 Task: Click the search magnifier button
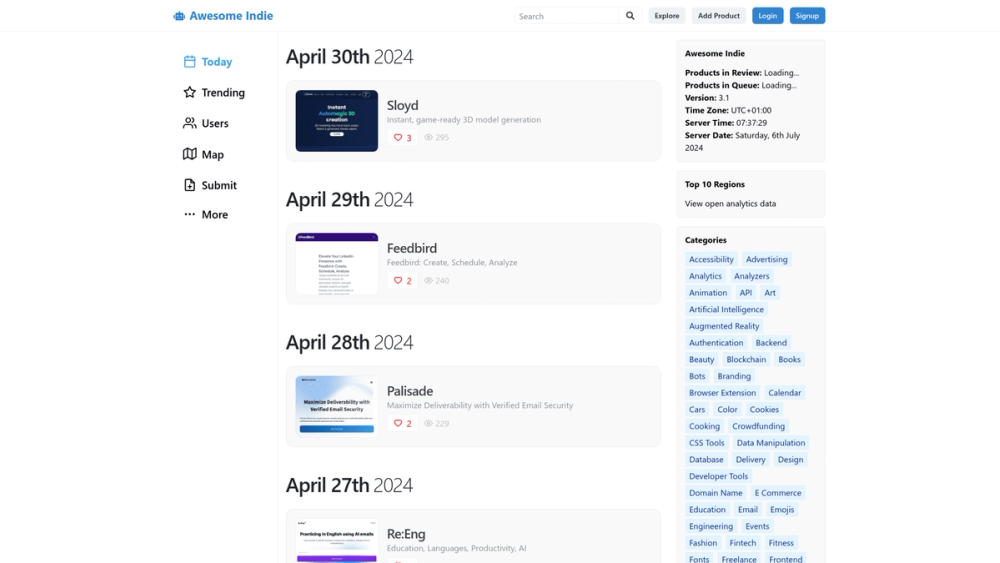(x=630, y=16)
